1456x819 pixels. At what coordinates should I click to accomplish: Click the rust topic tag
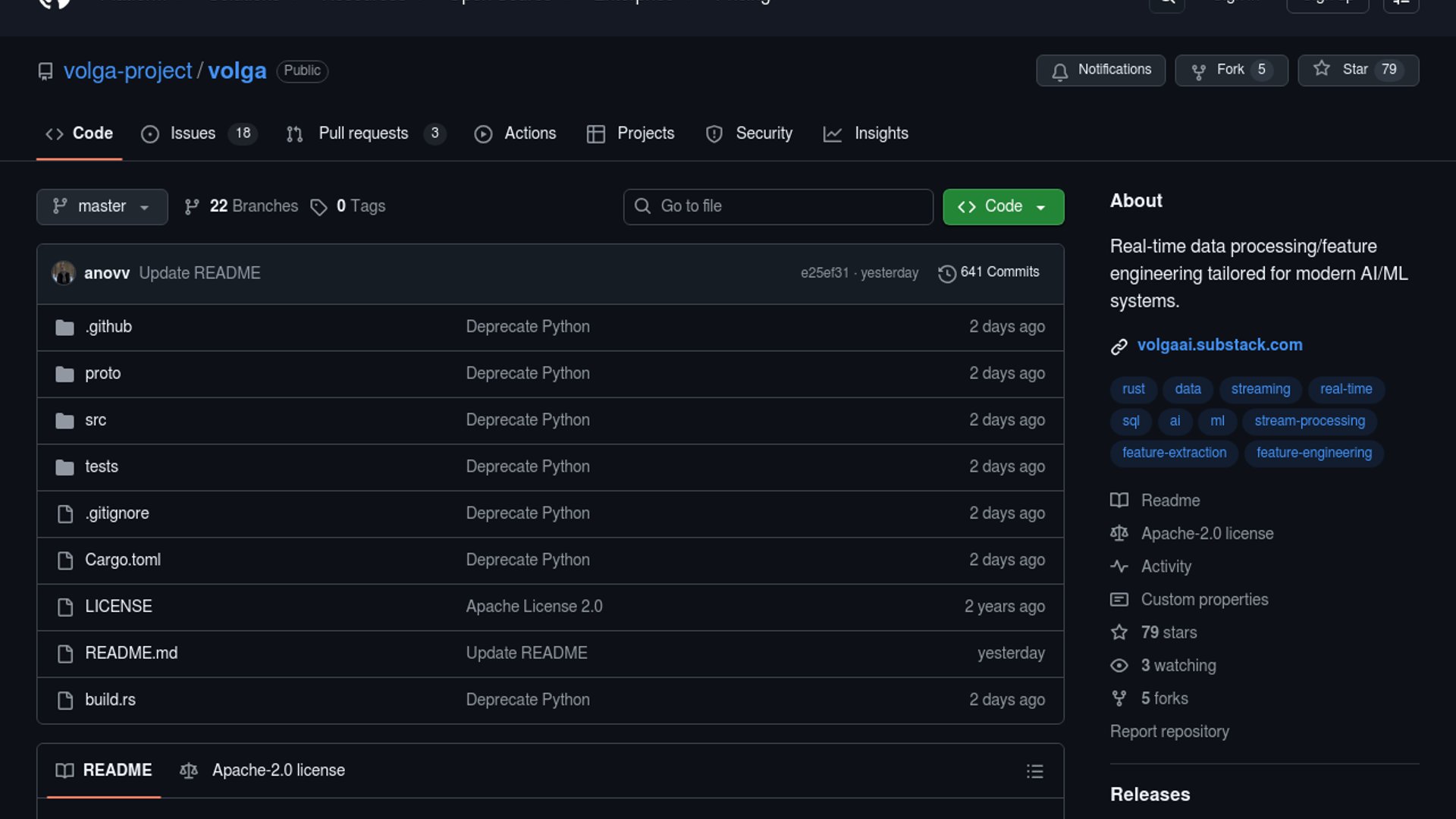1133,389
